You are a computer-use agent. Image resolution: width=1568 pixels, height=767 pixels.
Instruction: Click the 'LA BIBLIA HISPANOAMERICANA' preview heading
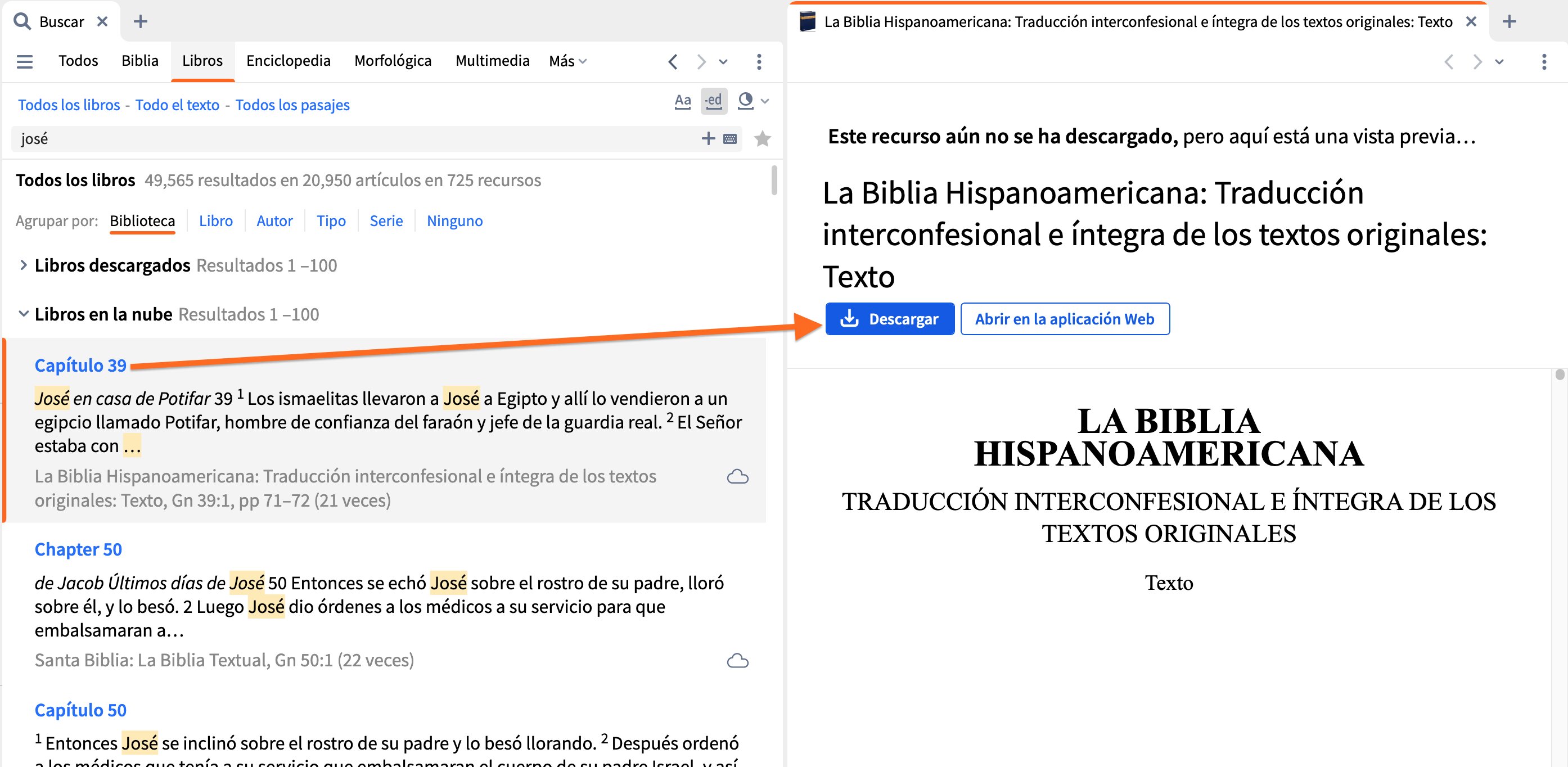pos(1169,437)
